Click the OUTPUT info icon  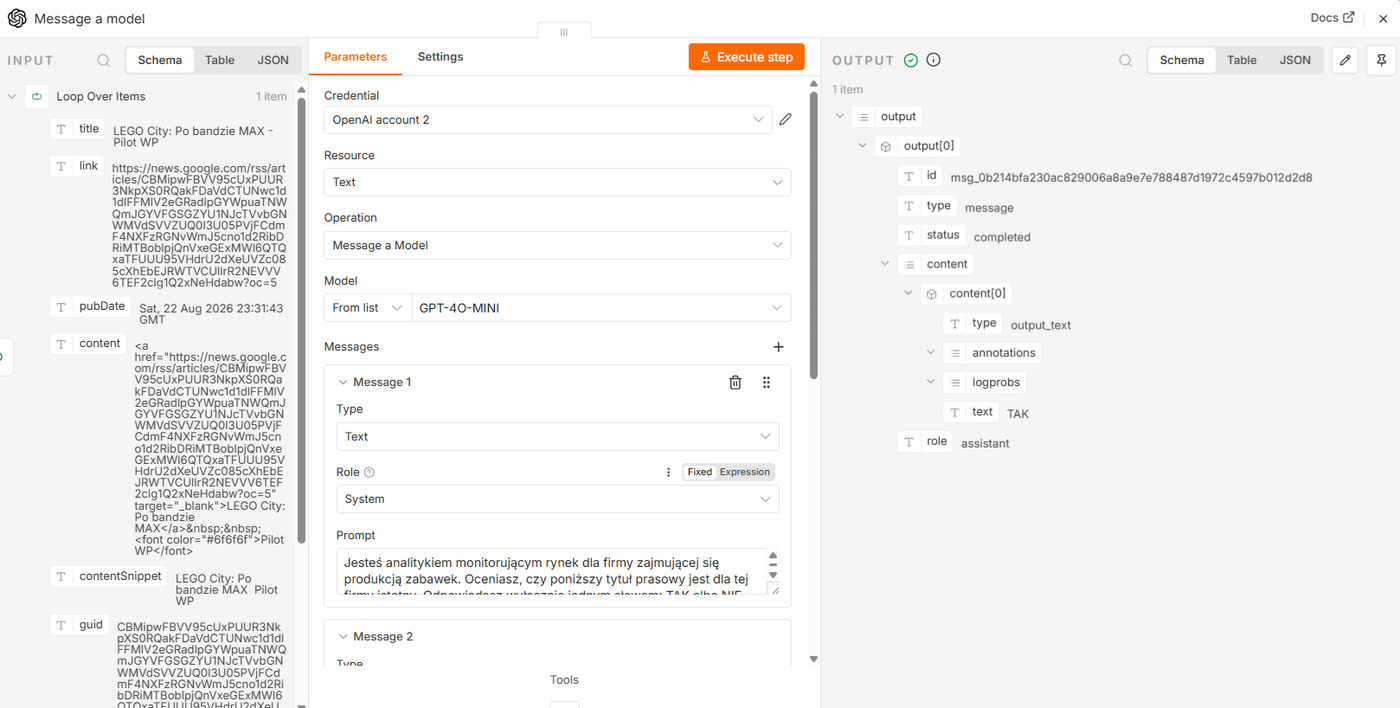click(x=933, y=60)
